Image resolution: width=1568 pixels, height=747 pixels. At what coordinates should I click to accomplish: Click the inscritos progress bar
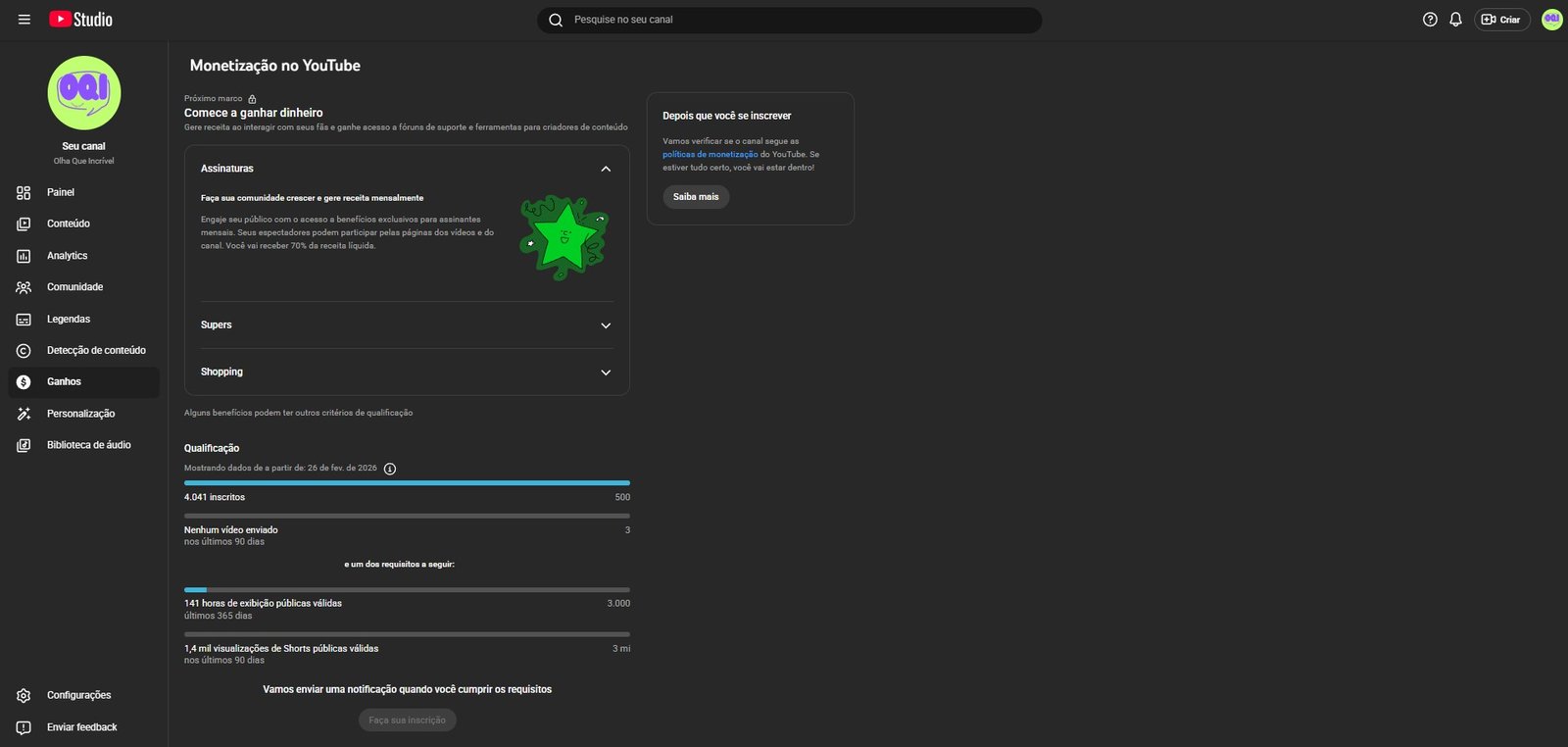pos(407,483)
